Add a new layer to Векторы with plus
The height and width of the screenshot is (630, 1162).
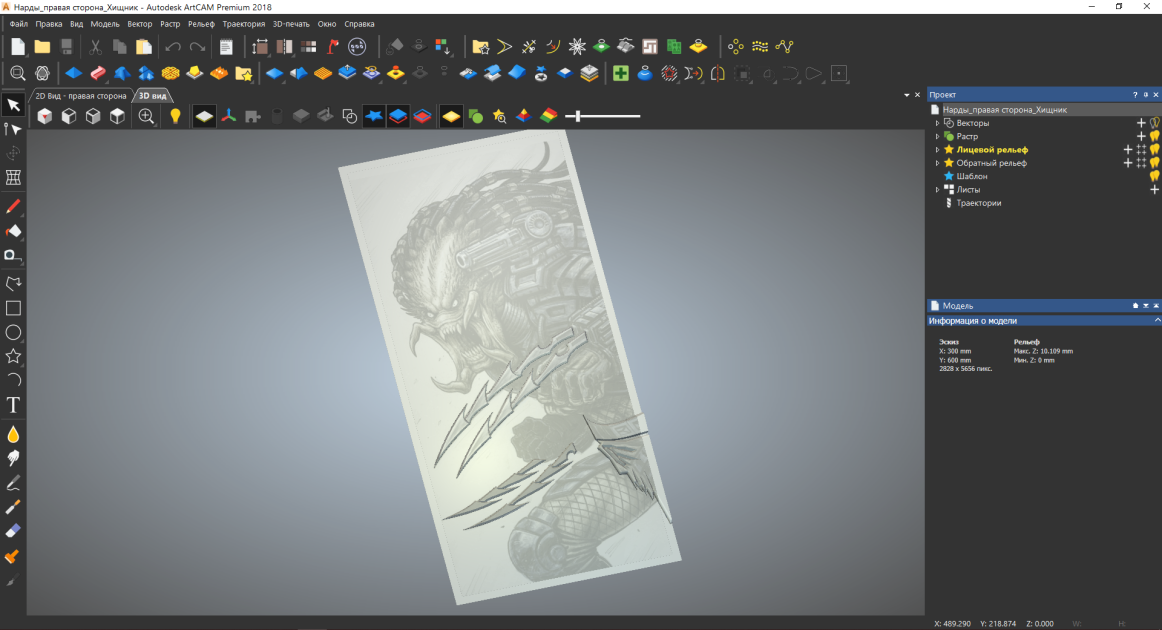point(1141,123)
